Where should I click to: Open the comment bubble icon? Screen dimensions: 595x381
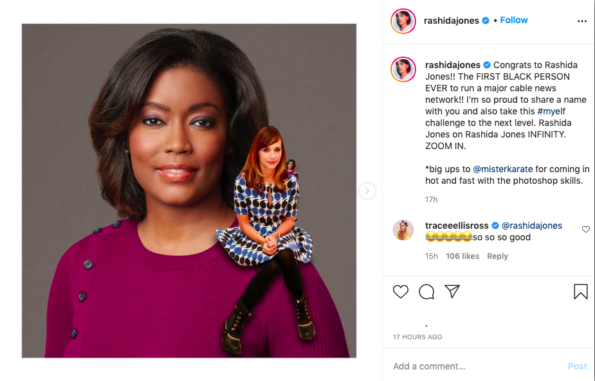coord(427,291)
